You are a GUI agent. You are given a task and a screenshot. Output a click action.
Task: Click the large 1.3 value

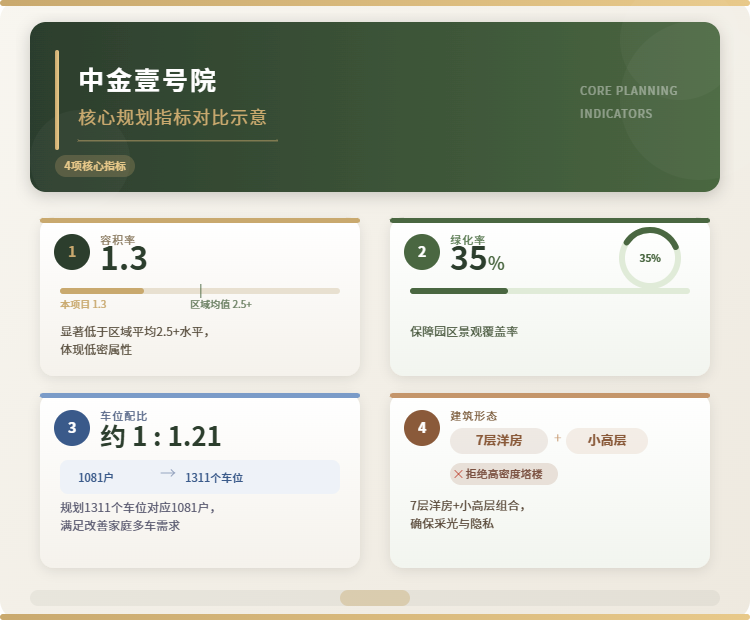[124, 259]
